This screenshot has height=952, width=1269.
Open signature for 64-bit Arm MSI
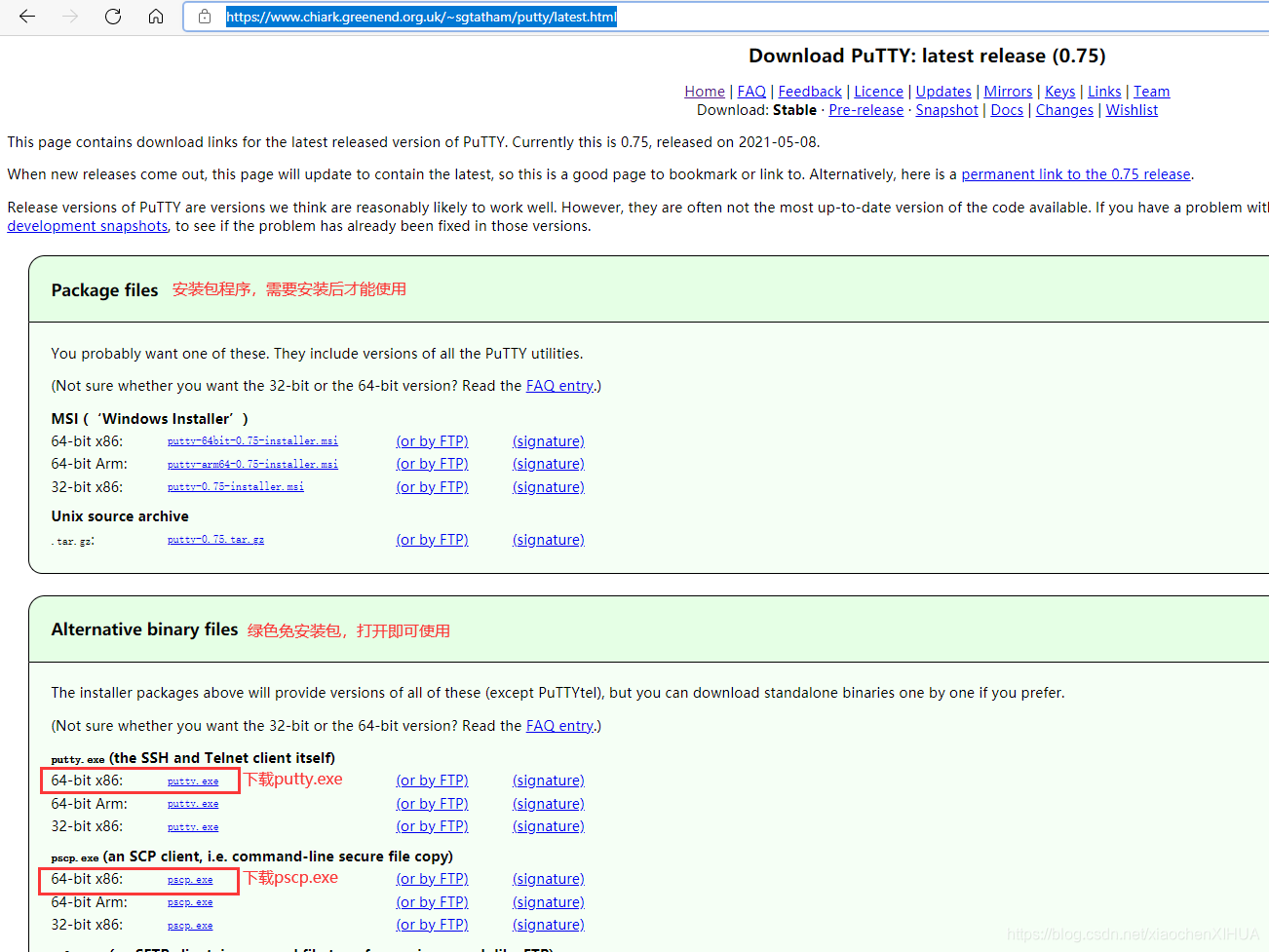click(549, 464)
